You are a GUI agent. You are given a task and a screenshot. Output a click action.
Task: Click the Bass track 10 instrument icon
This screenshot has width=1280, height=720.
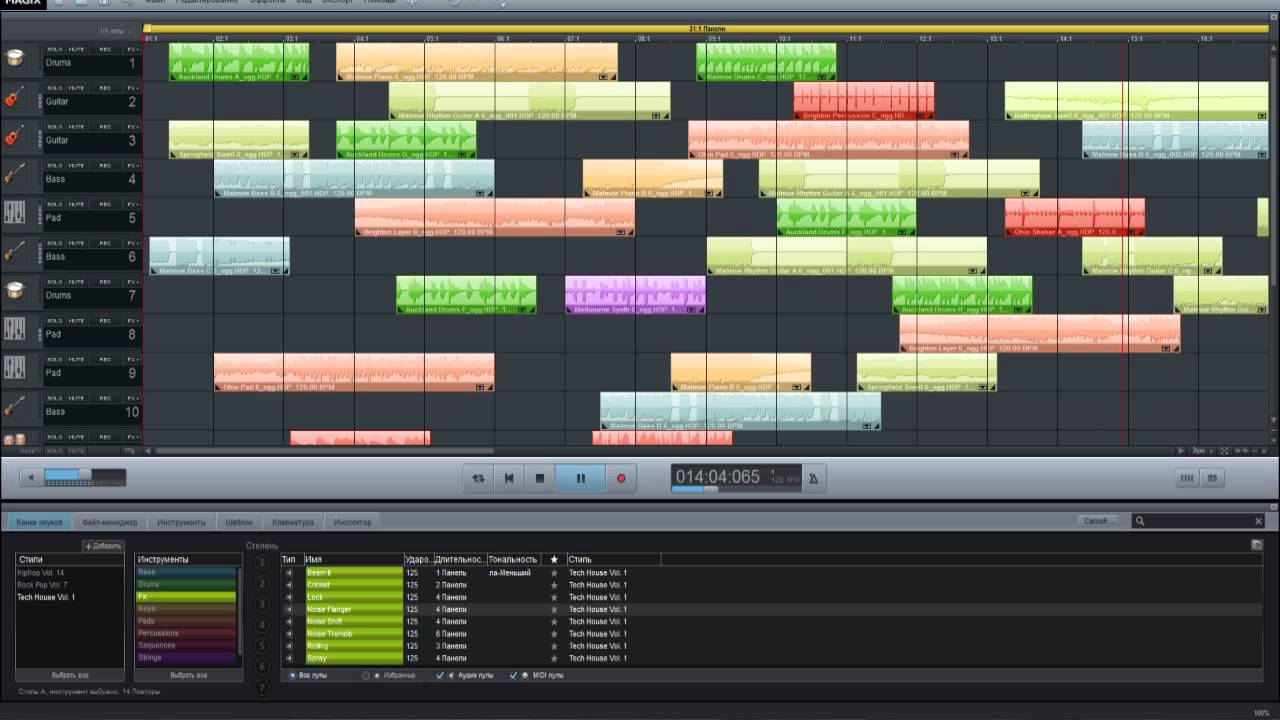[14, 407]
